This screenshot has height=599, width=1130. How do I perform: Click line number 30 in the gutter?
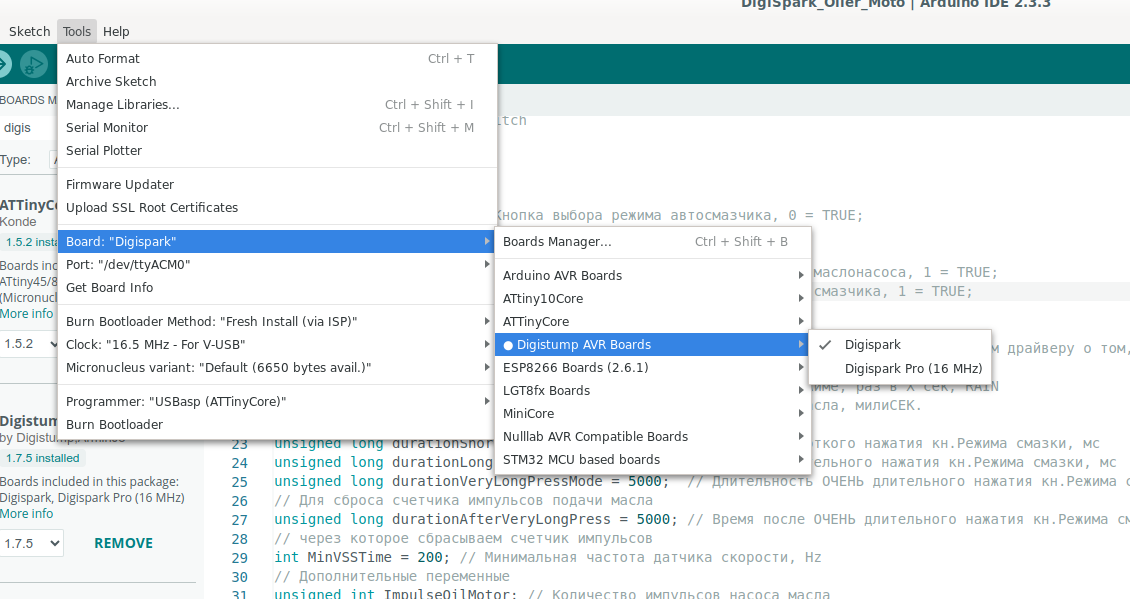pos(239,577)
